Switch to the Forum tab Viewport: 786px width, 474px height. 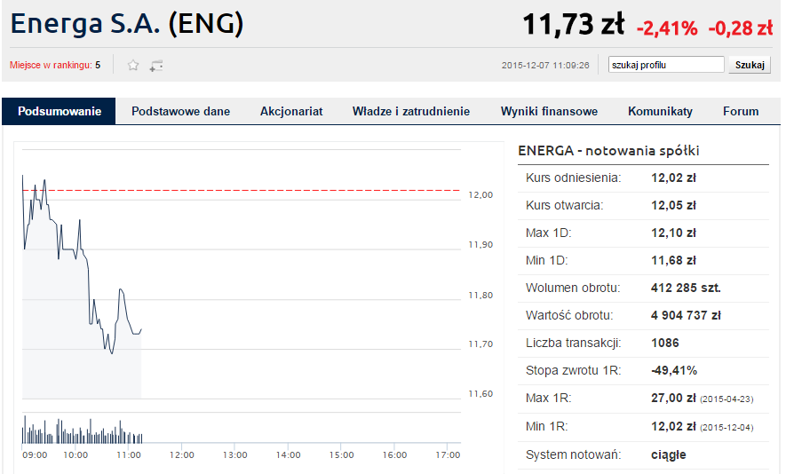(x=740, y=111)
